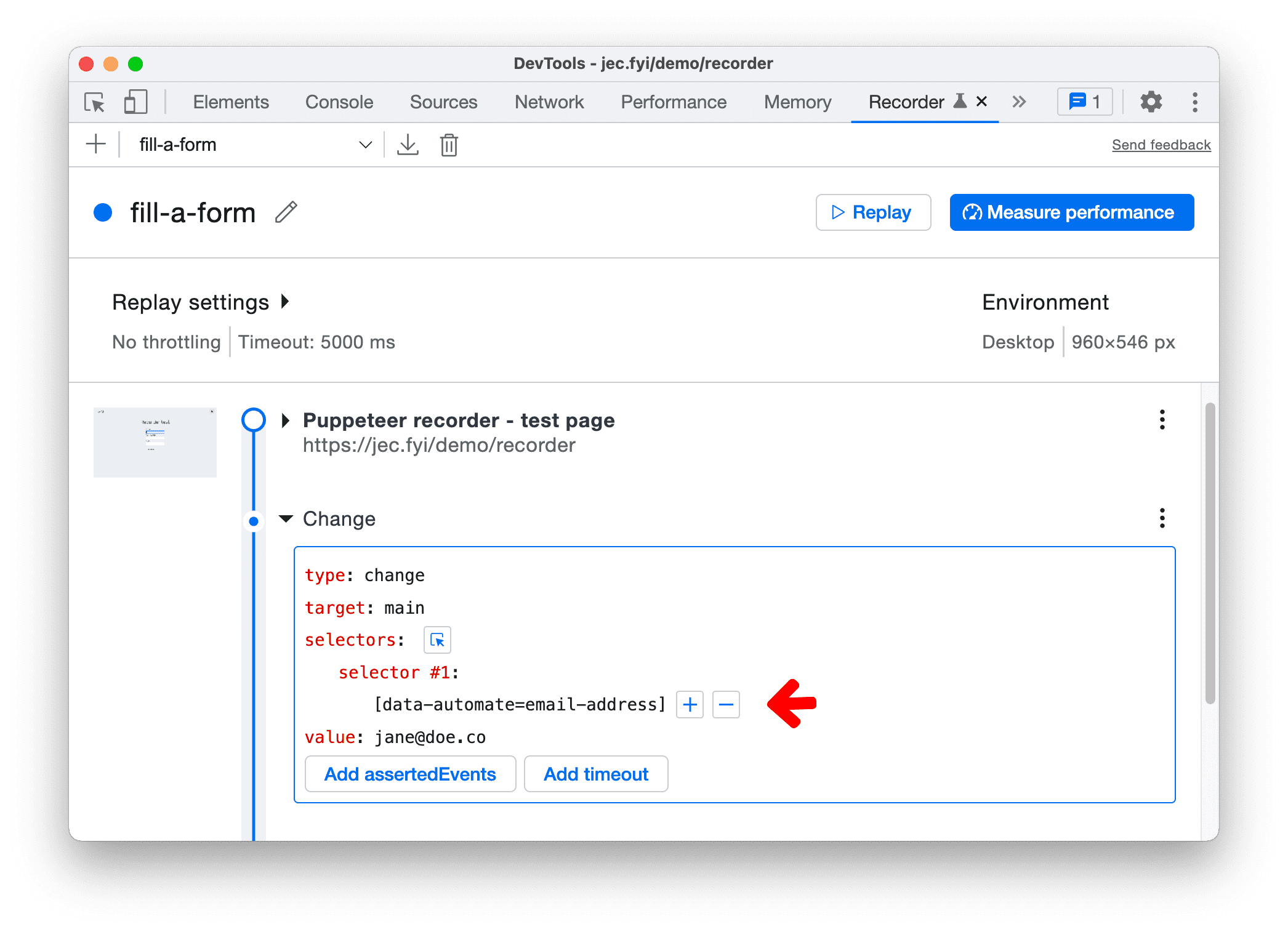
Task: Click the three-dot menu on Change step
Action: [x=1162, y=517]
